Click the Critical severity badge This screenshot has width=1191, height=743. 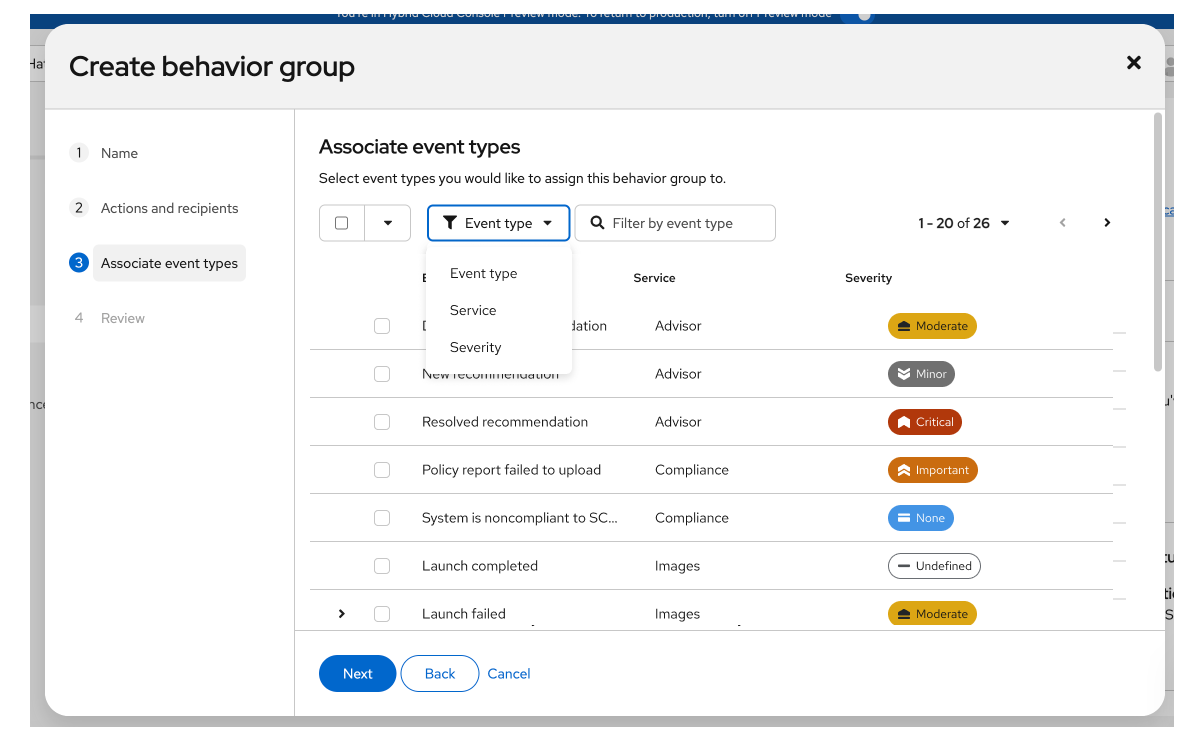tap(924, 422)
